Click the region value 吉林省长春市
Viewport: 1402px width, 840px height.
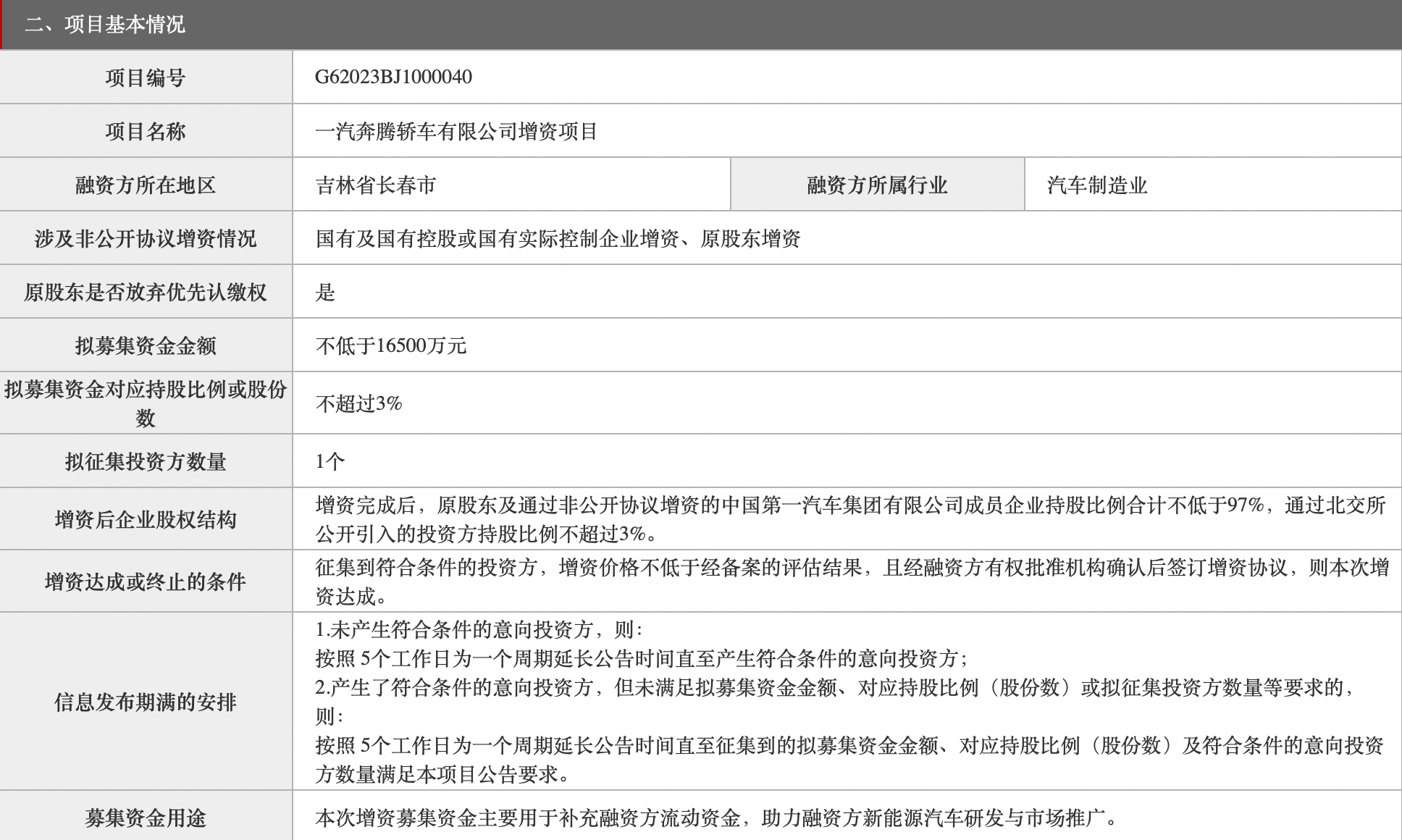tap(376, 185)
